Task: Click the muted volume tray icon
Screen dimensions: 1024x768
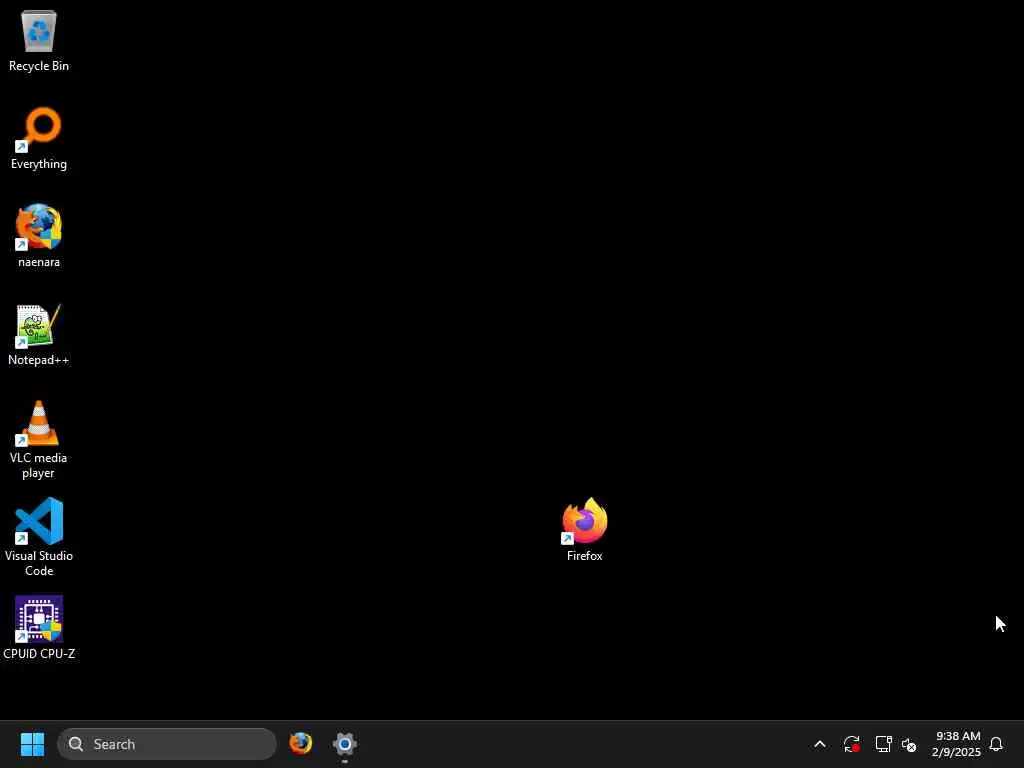Action: [909, 744]
